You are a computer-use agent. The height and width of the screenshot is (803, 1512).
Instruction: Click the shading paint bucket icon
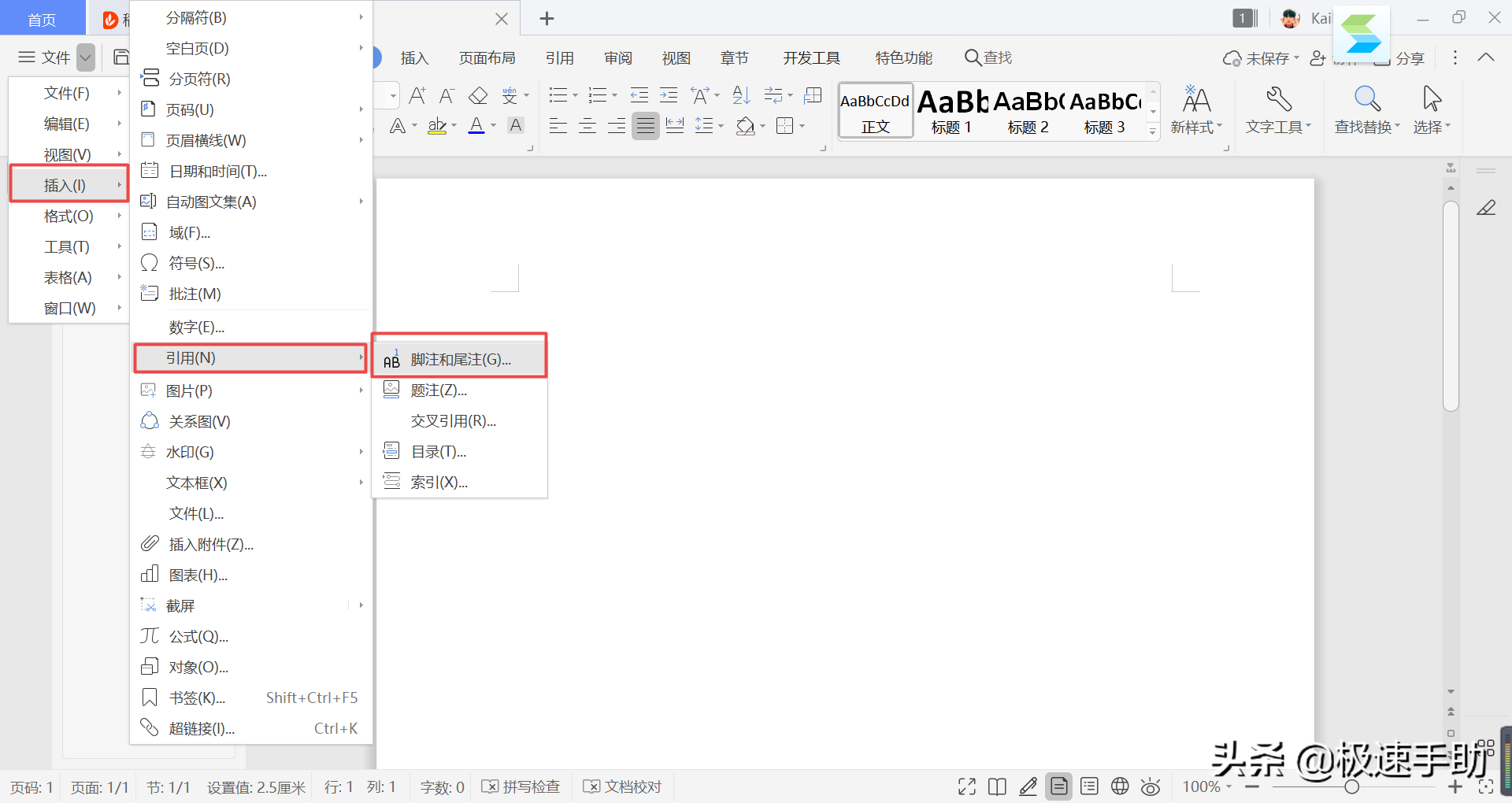[745, 126]
